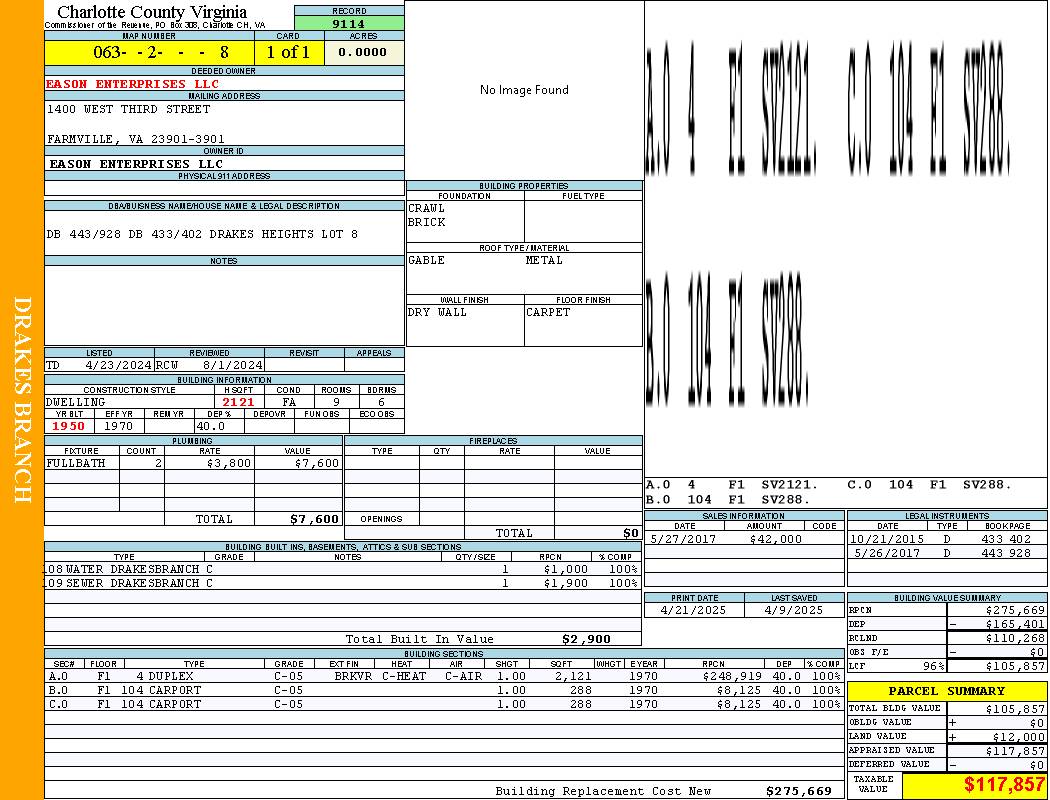
Task: Click the card value 1 of 1
Action: [289, 52]
